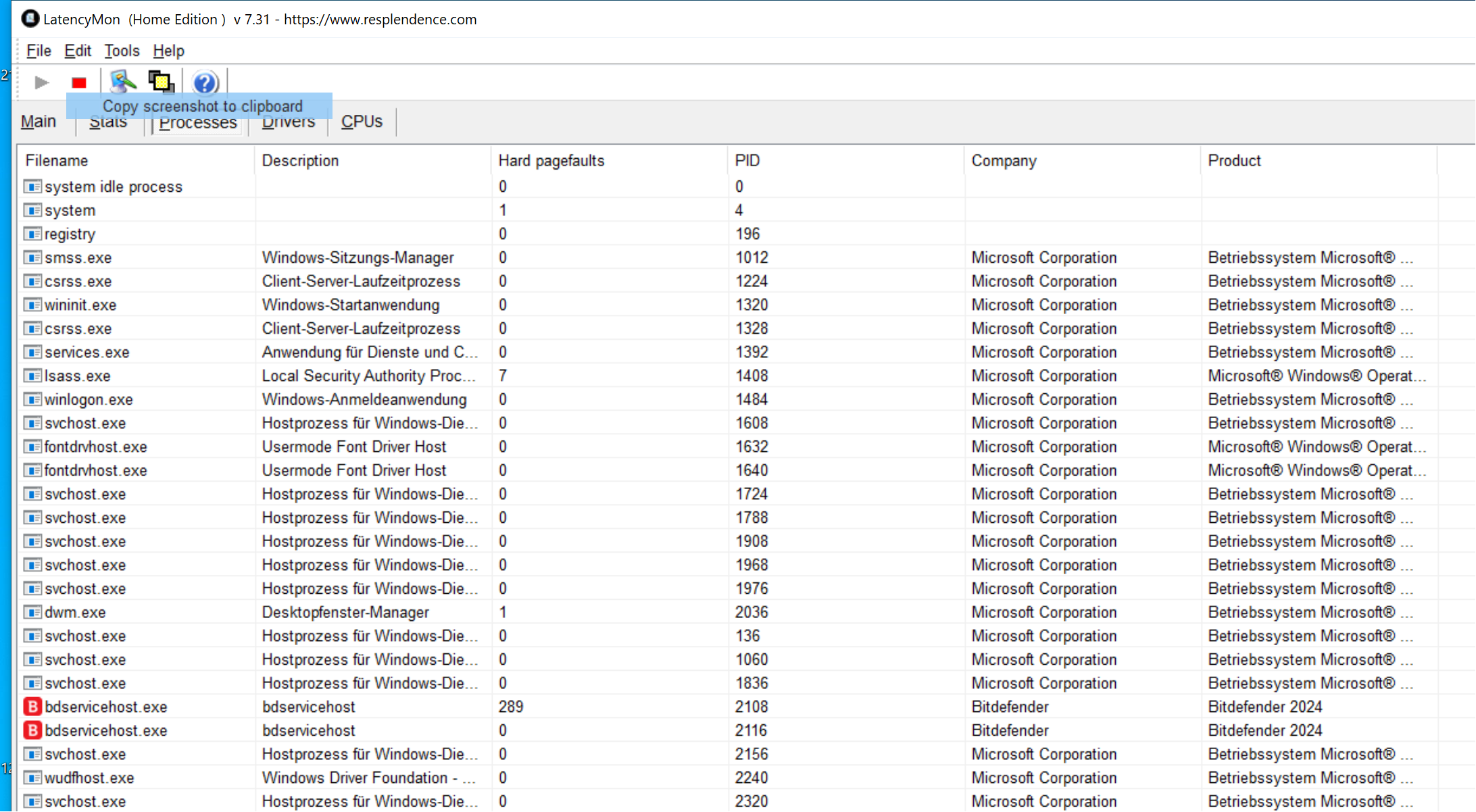
Task: Select the wudfhost.exe process row
Action: click(89, 778)
